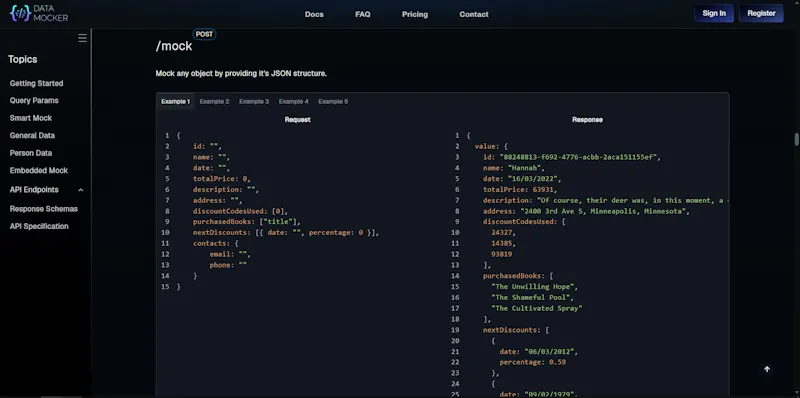The height and width of the screenshot is (398, 800).
Task: Click response 'totalPrice: 63931' line
Action: pyautogui.click(x=520, y=189)
